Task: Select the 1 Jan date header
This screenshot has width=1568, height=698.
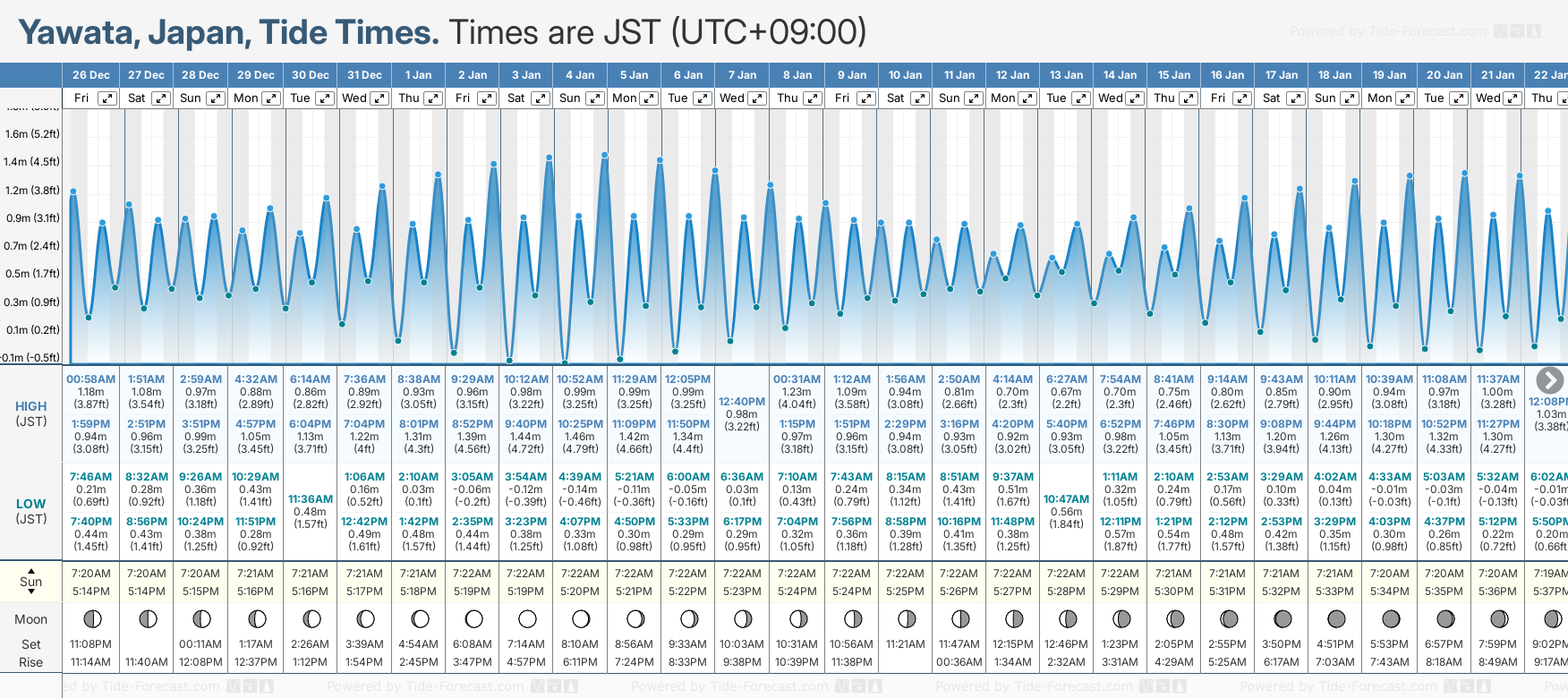Action: (x=418, y=75)
